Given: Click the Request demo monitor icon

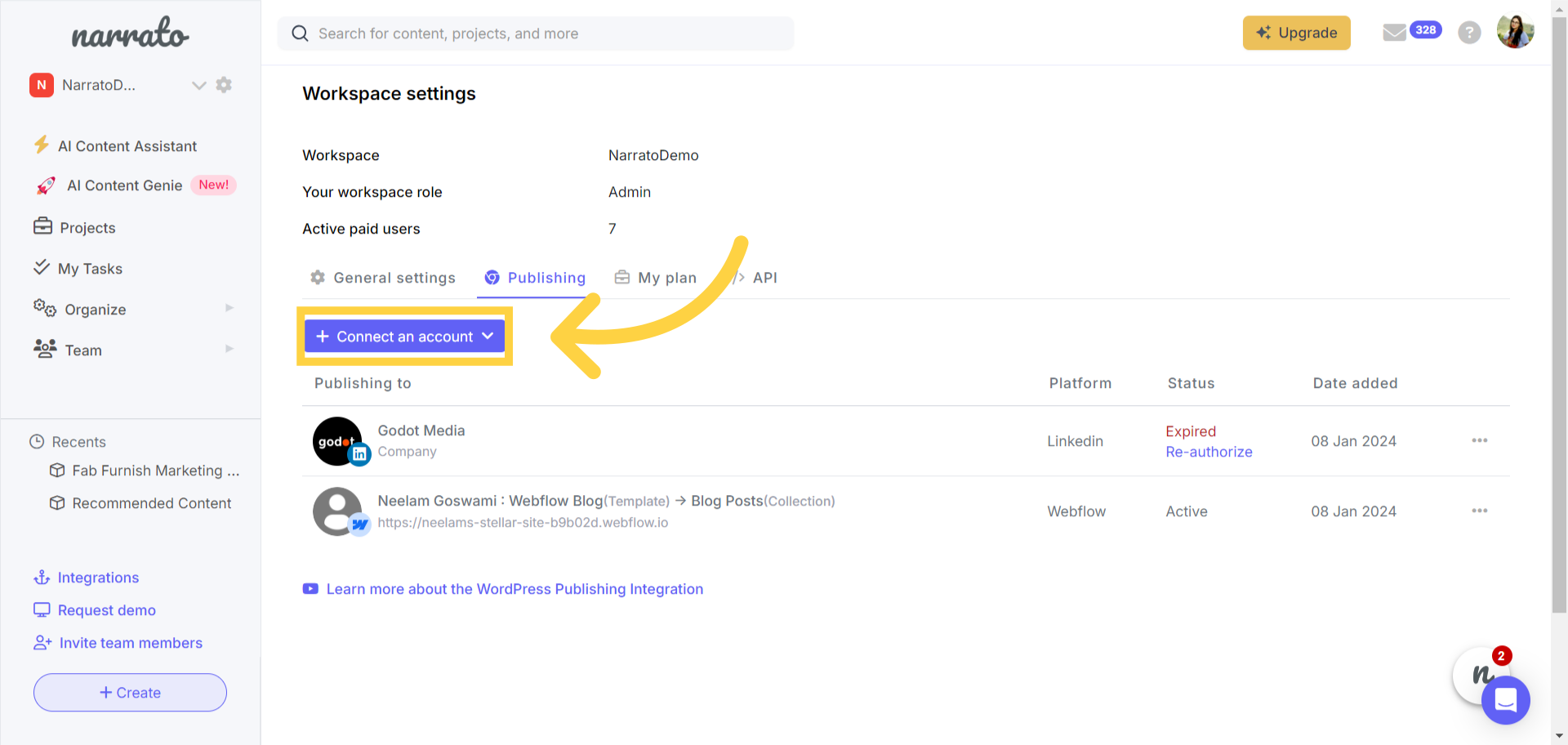Looking at the screenshot, I should [x=42, y=609].
